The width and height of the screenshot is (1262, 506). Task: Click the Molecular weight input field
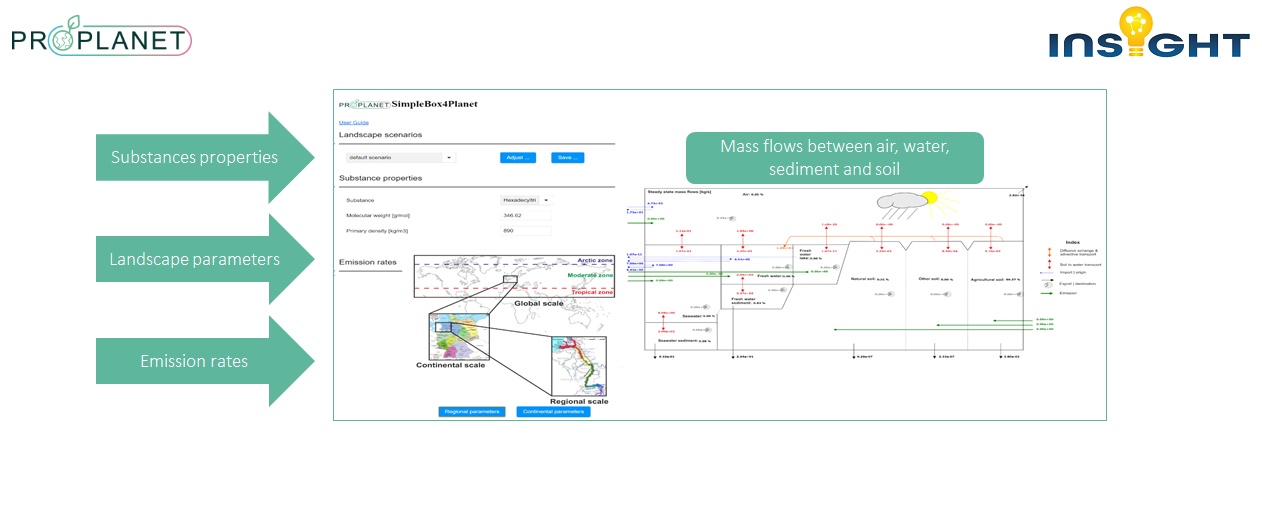525,215
